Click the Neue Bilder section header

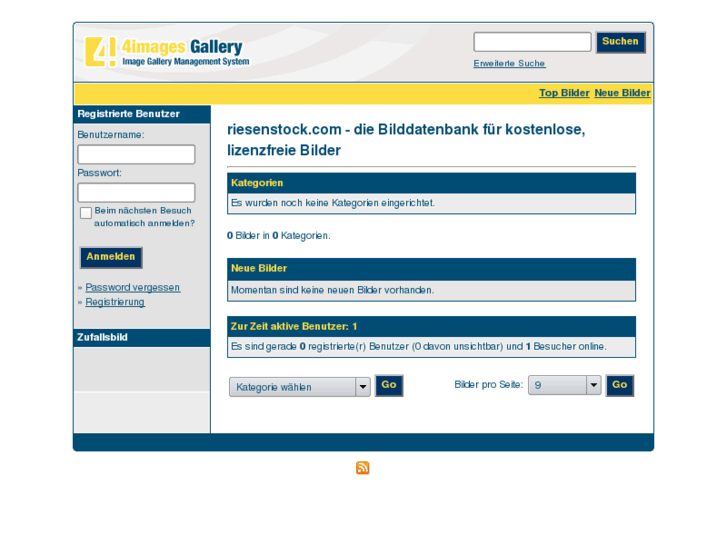(x=431, y=269)
